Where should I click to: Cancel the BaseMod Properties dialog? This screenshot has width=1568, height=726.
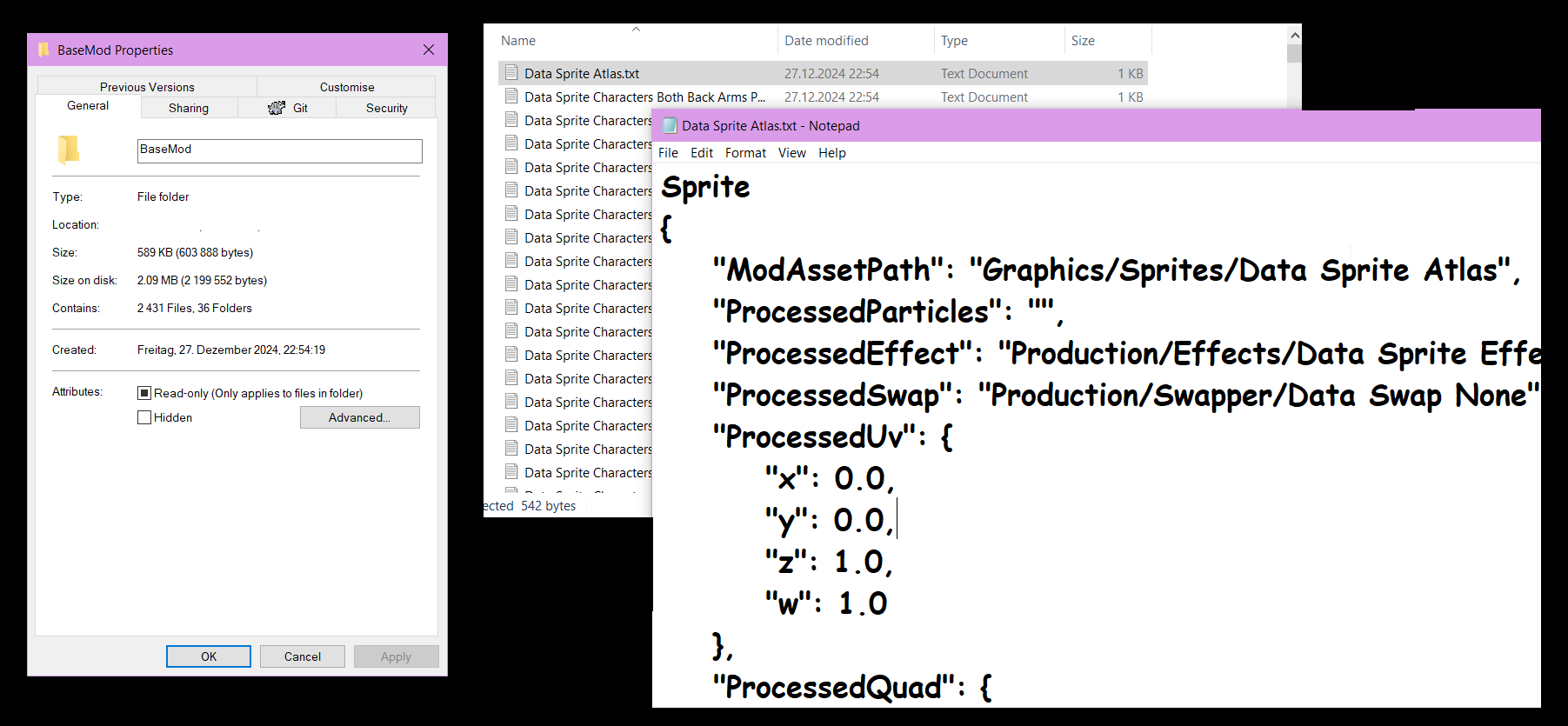(303, 656)
